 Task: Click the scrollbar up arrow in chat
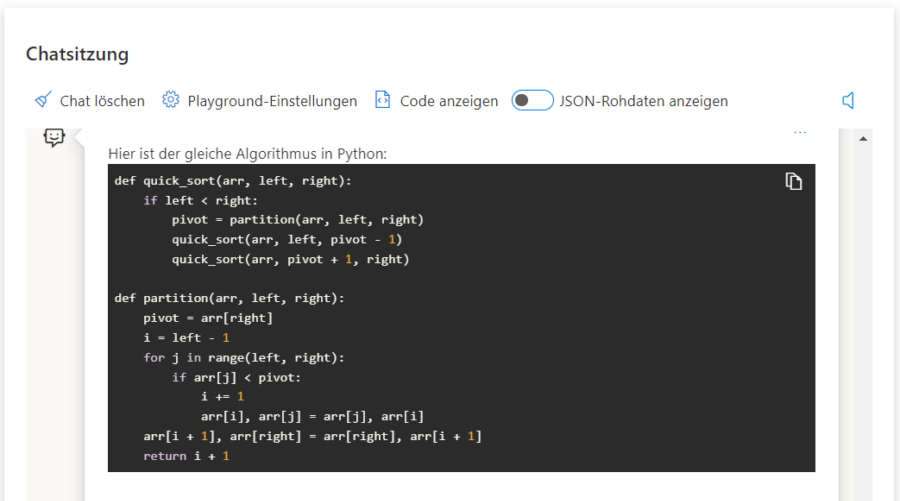tap(863, 138)
